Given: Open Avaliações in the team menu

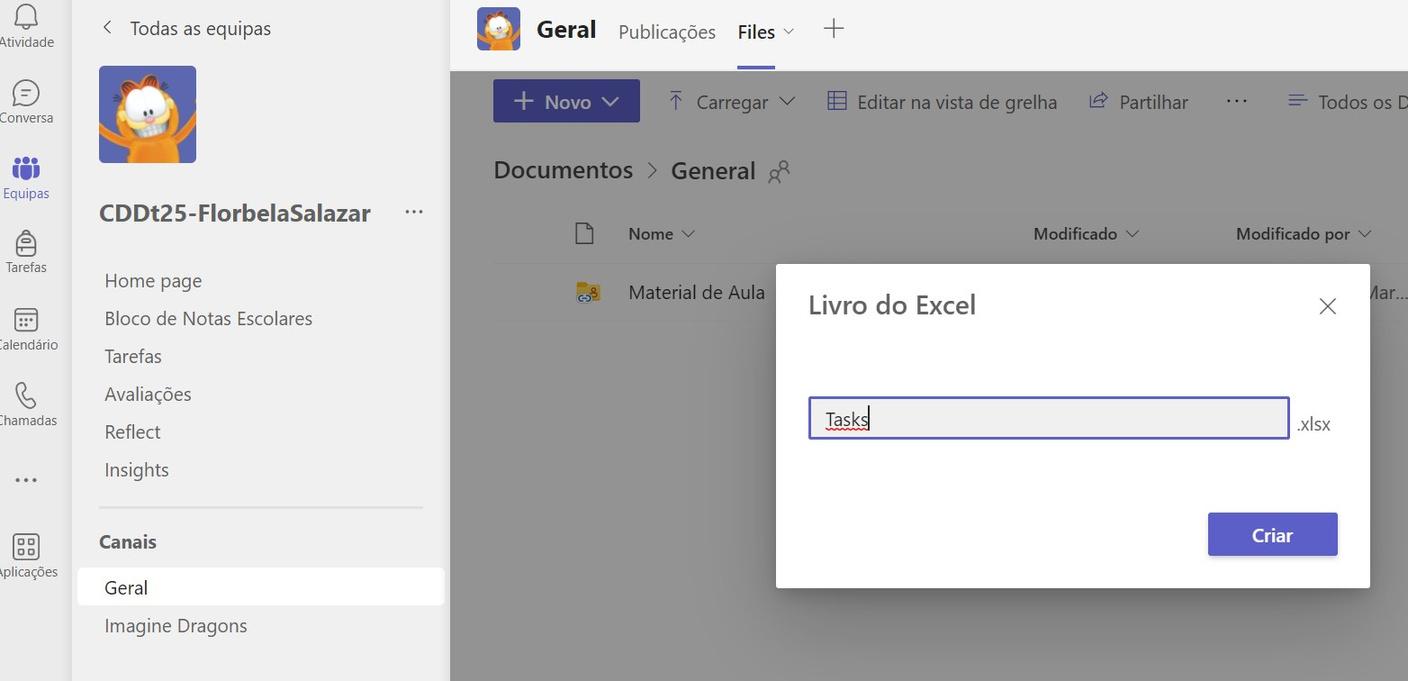Looking at the screenshot, I should pyautogui.click(x=148, y=394).
